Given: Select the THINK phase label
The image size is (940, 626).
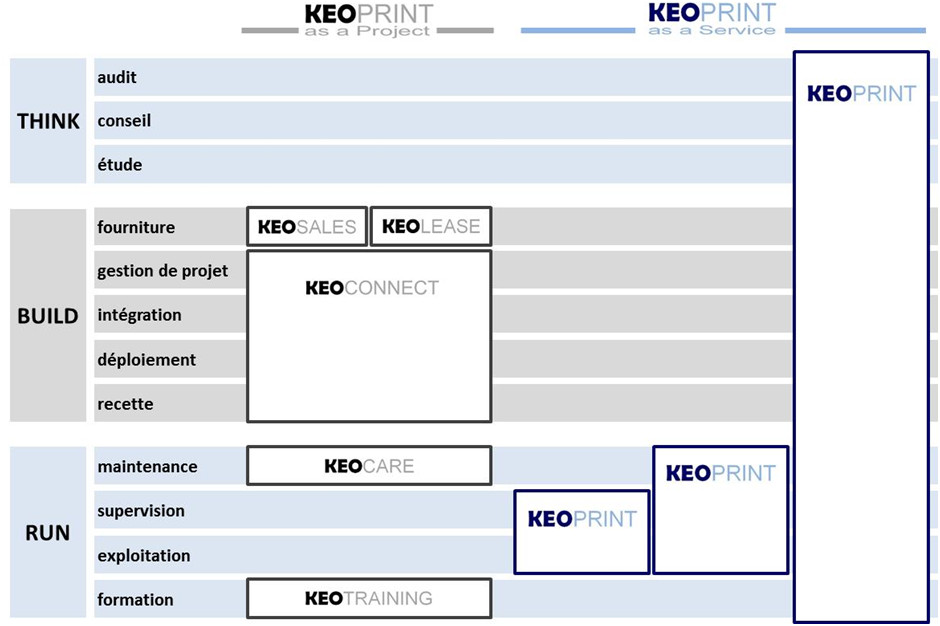Looking at the screenshot, I should click(x=48, y=121).
